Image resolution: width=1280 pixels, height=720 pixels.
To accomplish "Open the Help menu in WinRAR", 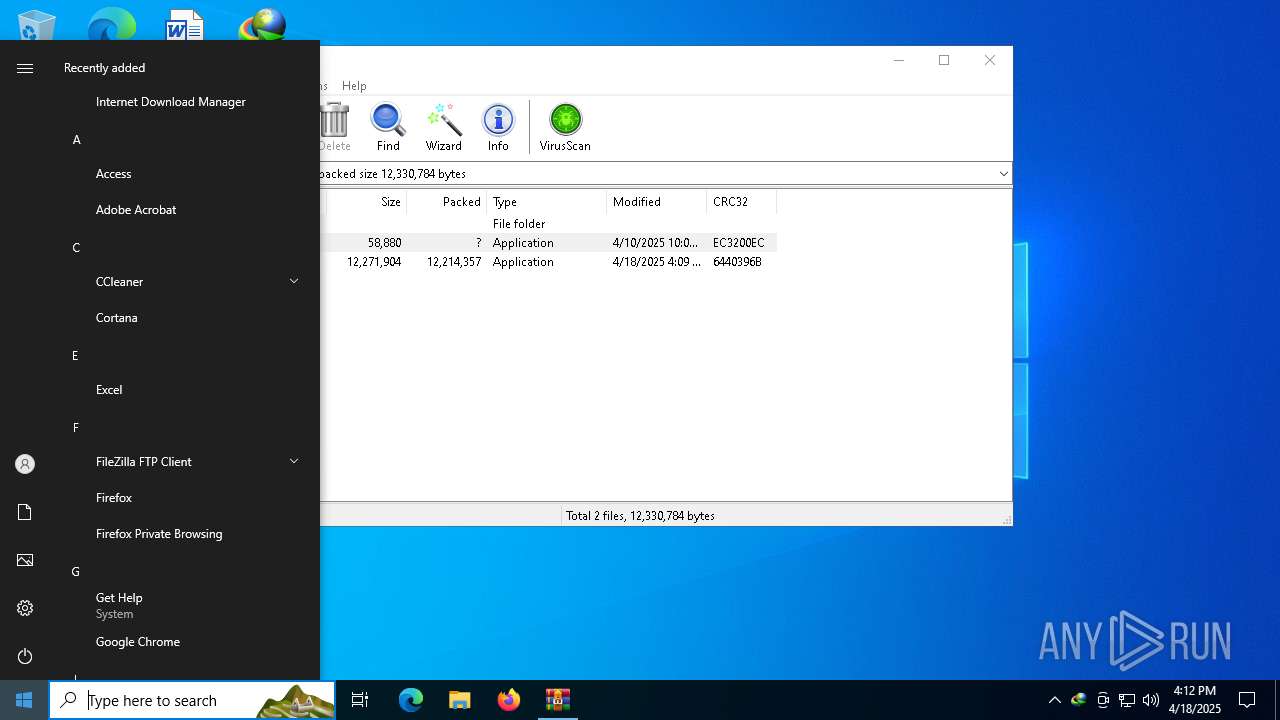I will pos(354,86).
